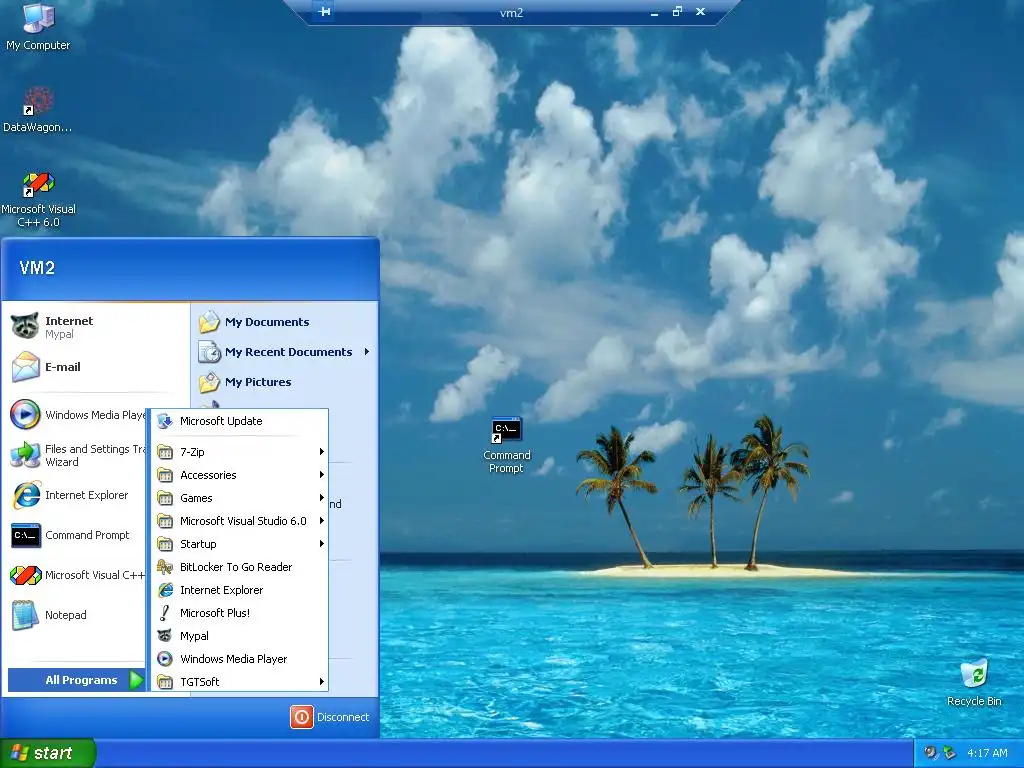The height and width of the screenshot is (768, 1024).
Task: Restore down the vm2 remote session window
Action: [677, 11]
